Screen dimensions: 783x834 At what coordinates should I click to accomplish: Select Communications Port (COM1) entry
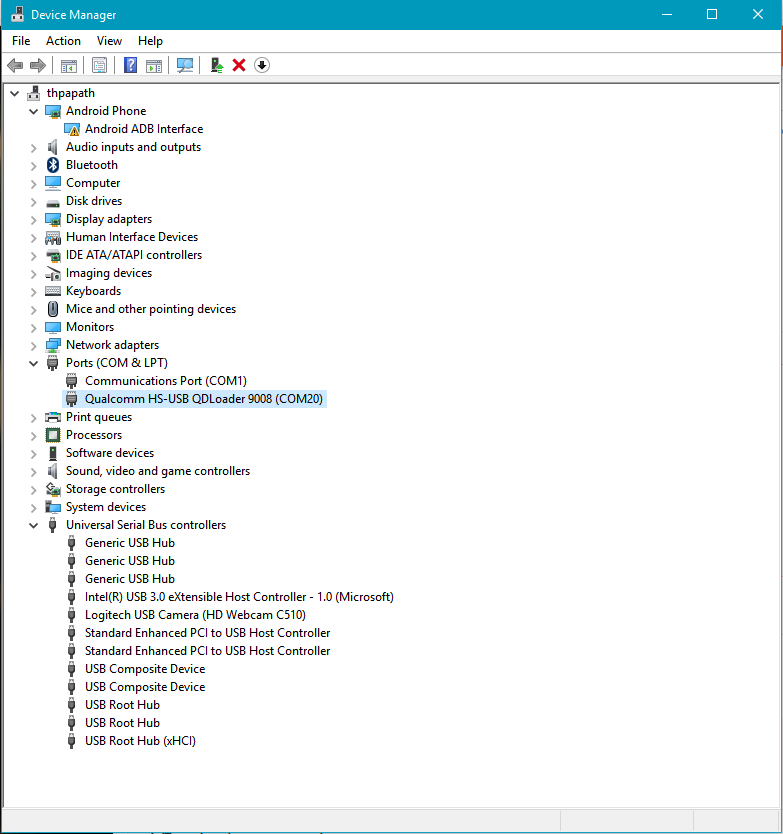coord(165,381)
